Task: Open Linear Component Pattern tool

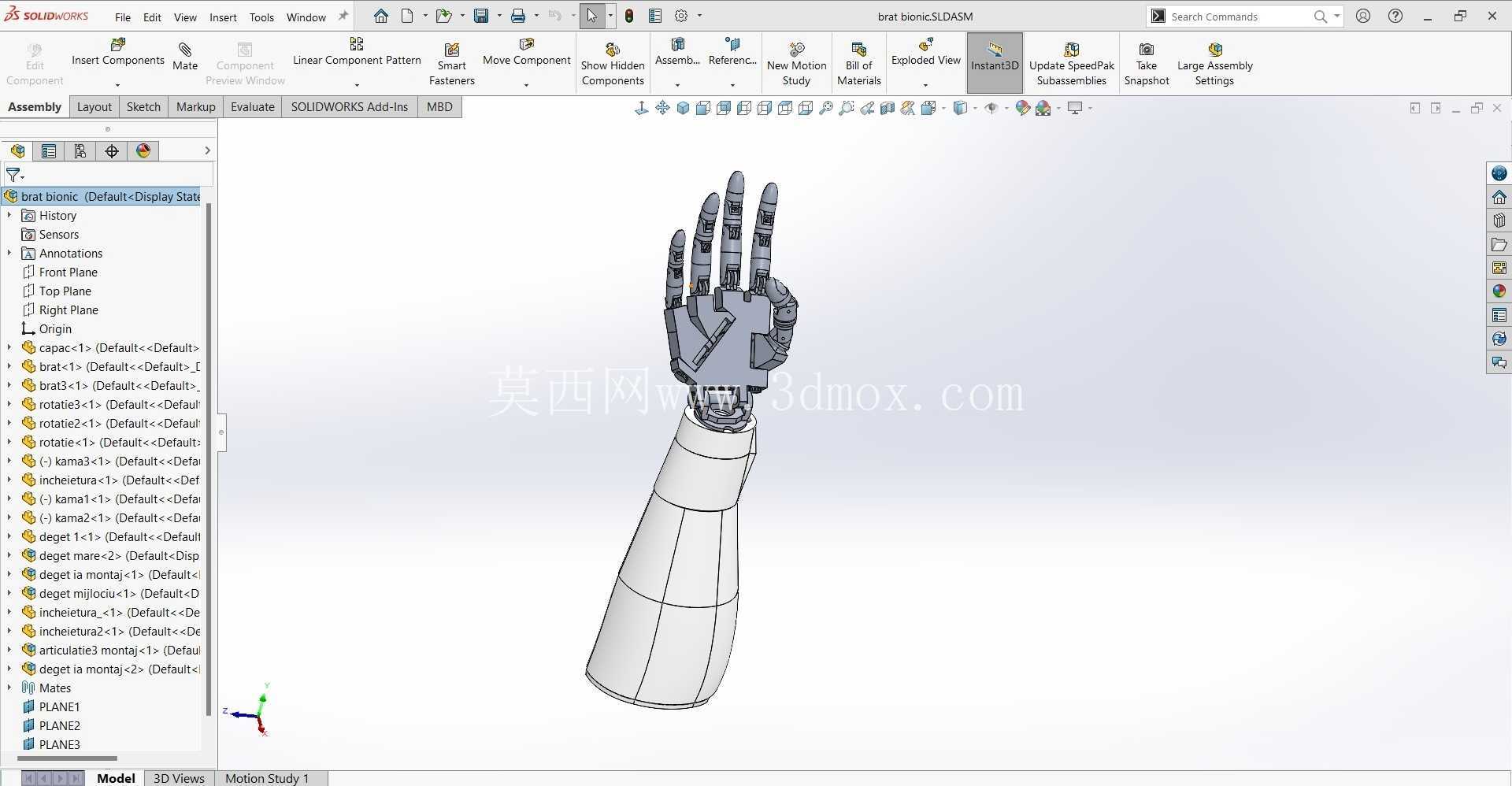Action: click(x=357, y=52)
